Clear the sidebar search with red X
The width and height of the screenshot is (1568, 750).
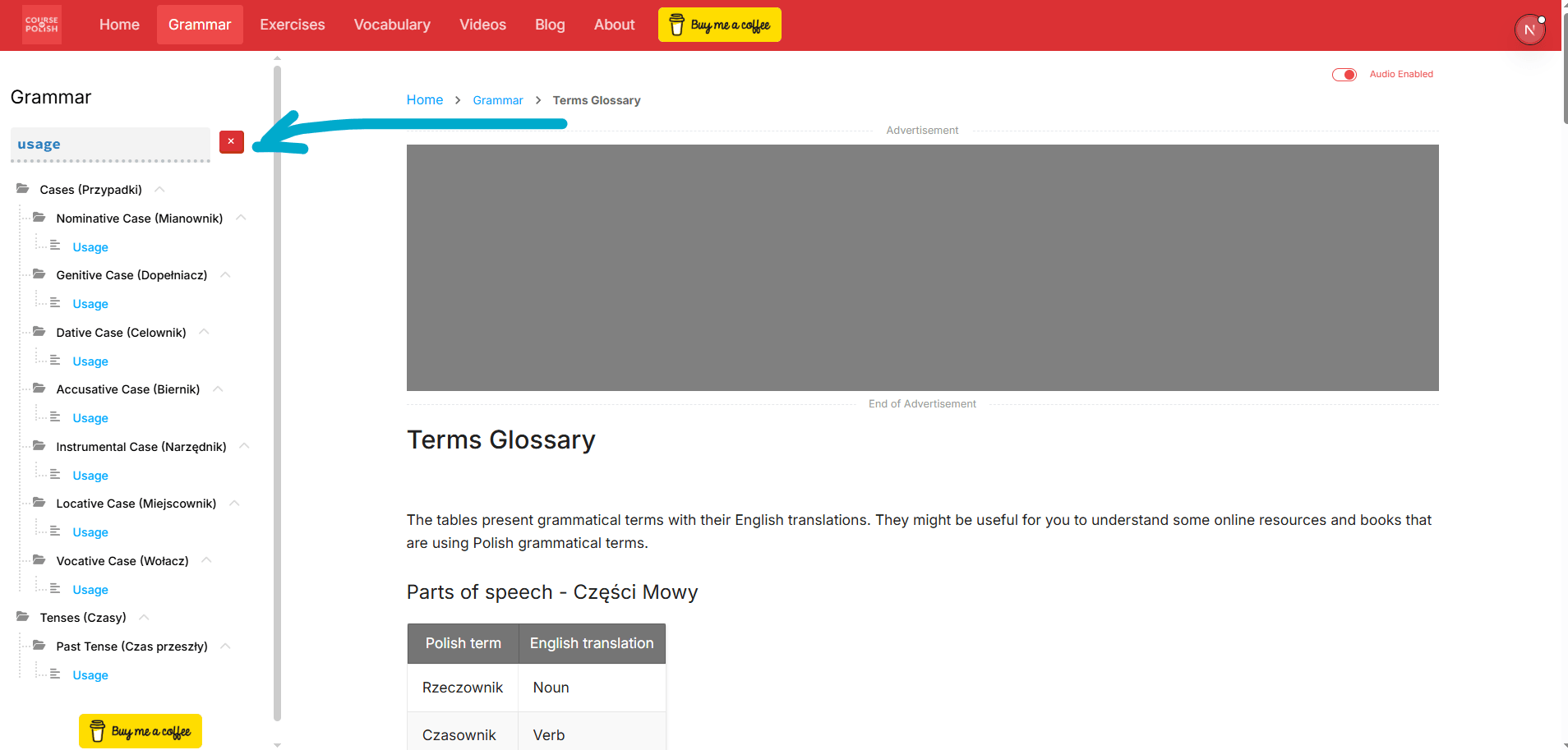(231, 142)
